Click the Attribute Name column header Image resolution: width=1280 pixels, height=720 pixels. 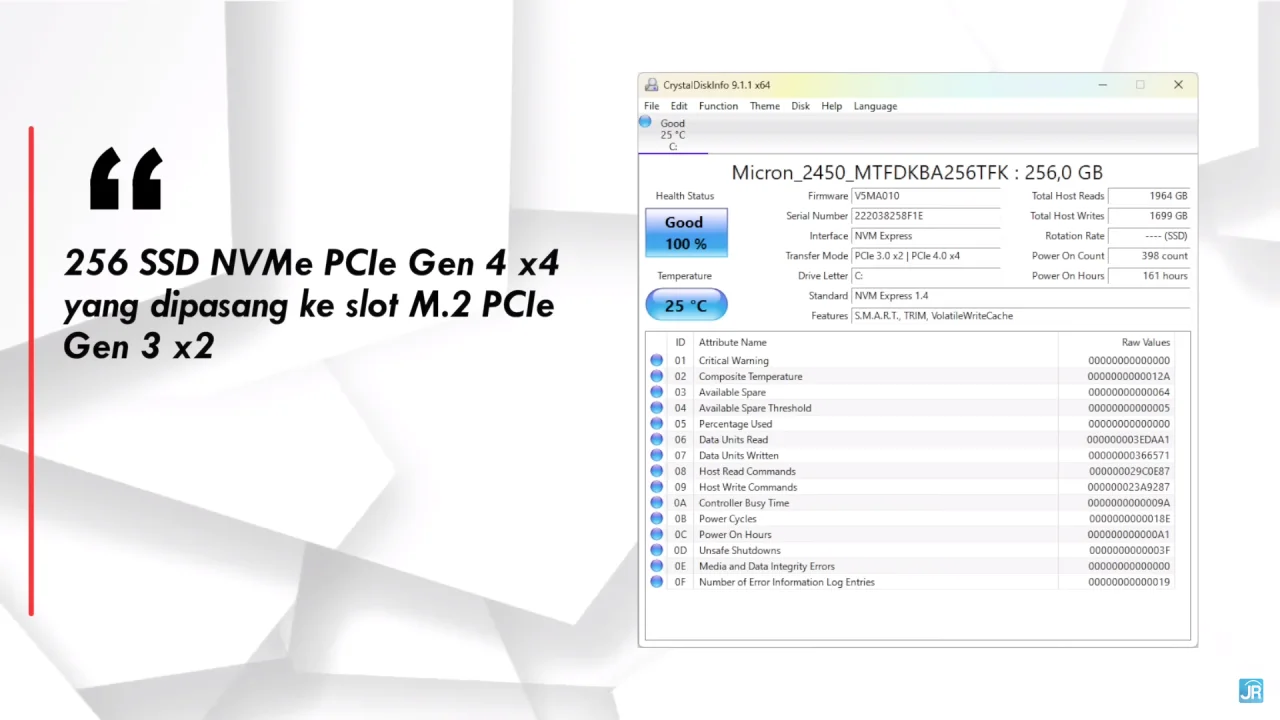[733, 342]
